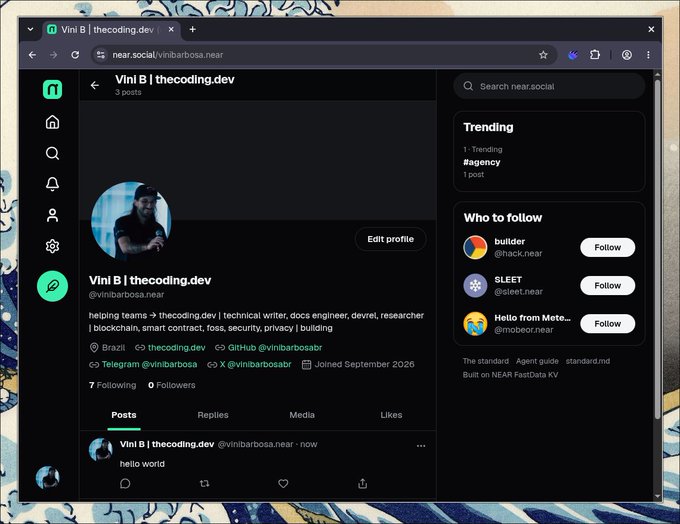Open a new tab with plus button

click(x=193, y=29)
